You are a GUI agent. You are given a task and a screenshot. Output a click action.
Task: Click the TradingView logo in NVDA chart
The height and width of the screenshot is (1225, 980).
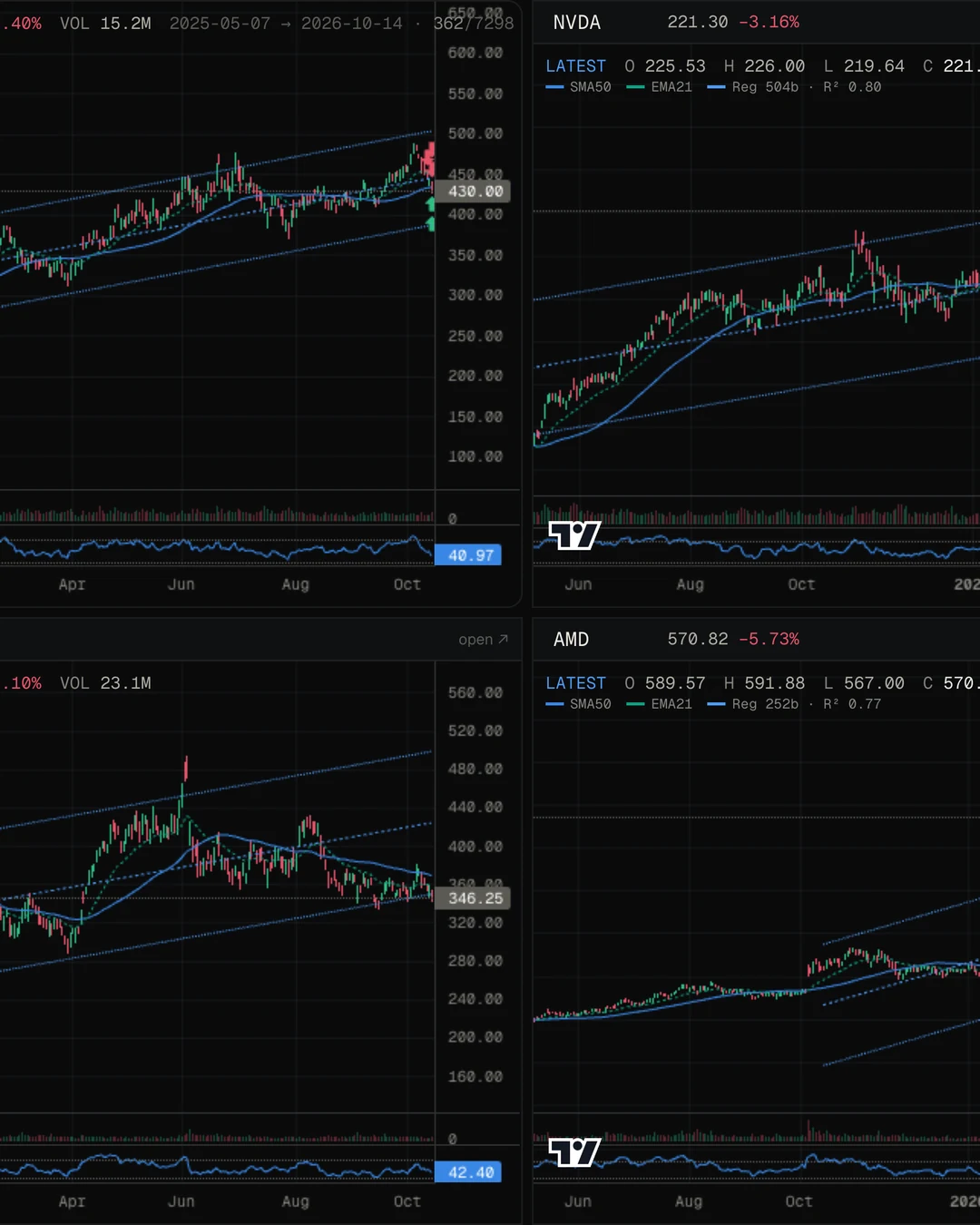click(x=574, y=535)
